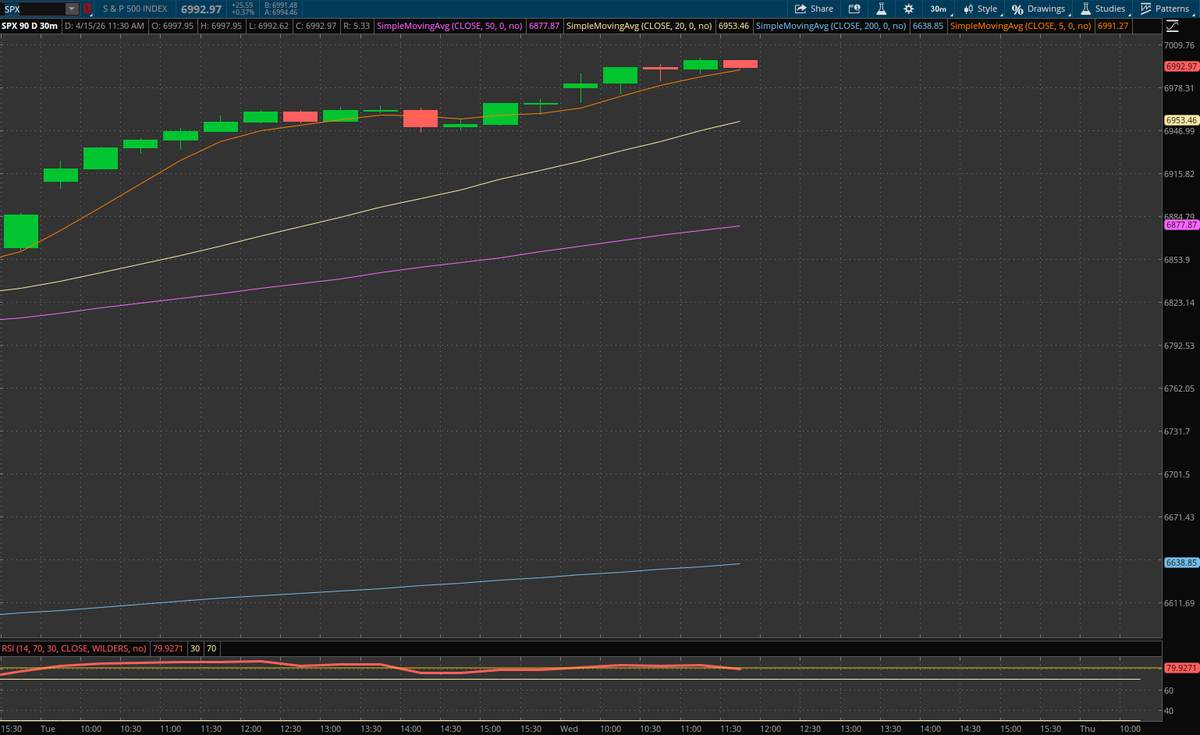Screen dimensions: 1200x735
Task: Click the RSI oversold 30 value
Action: point(194,649)
